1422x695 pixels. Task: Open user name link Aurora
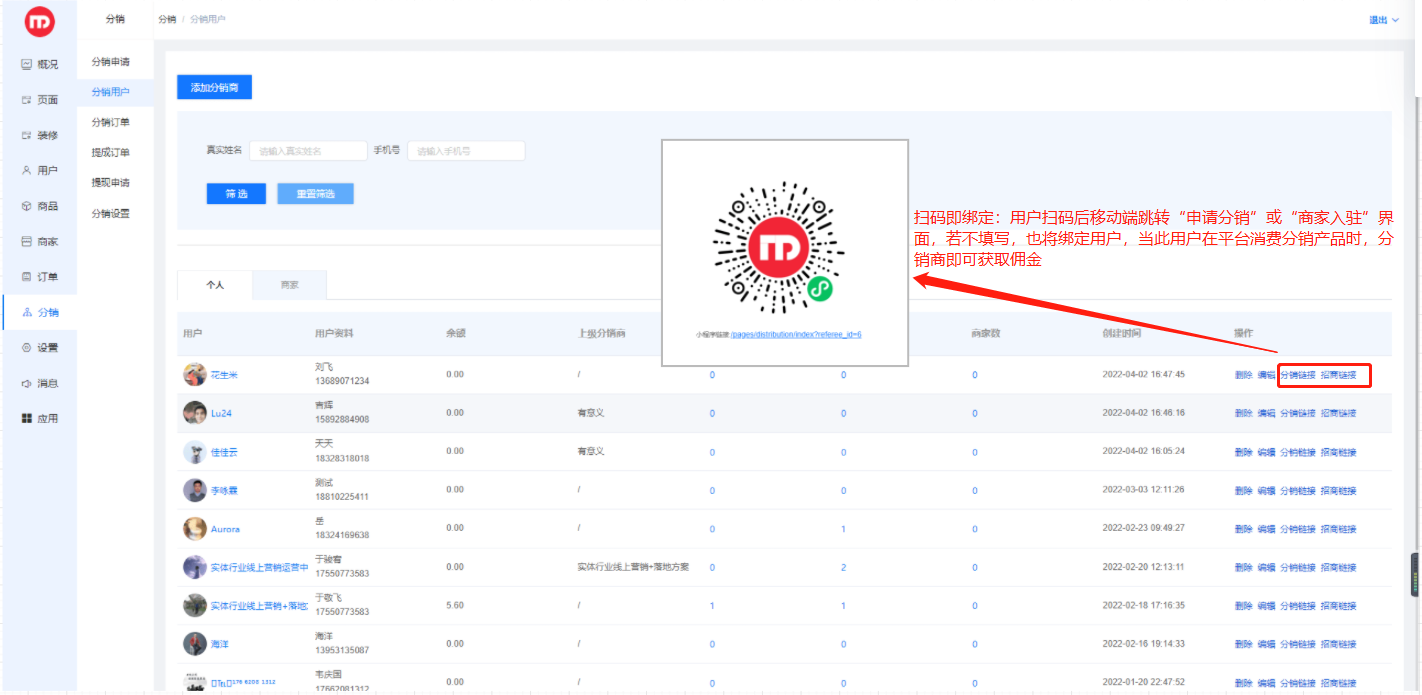tap(225, 529)
